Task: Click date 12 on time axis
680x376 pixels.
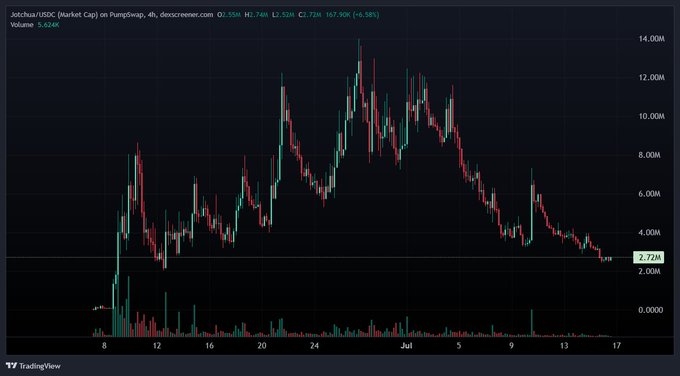Action: point(157,346)
